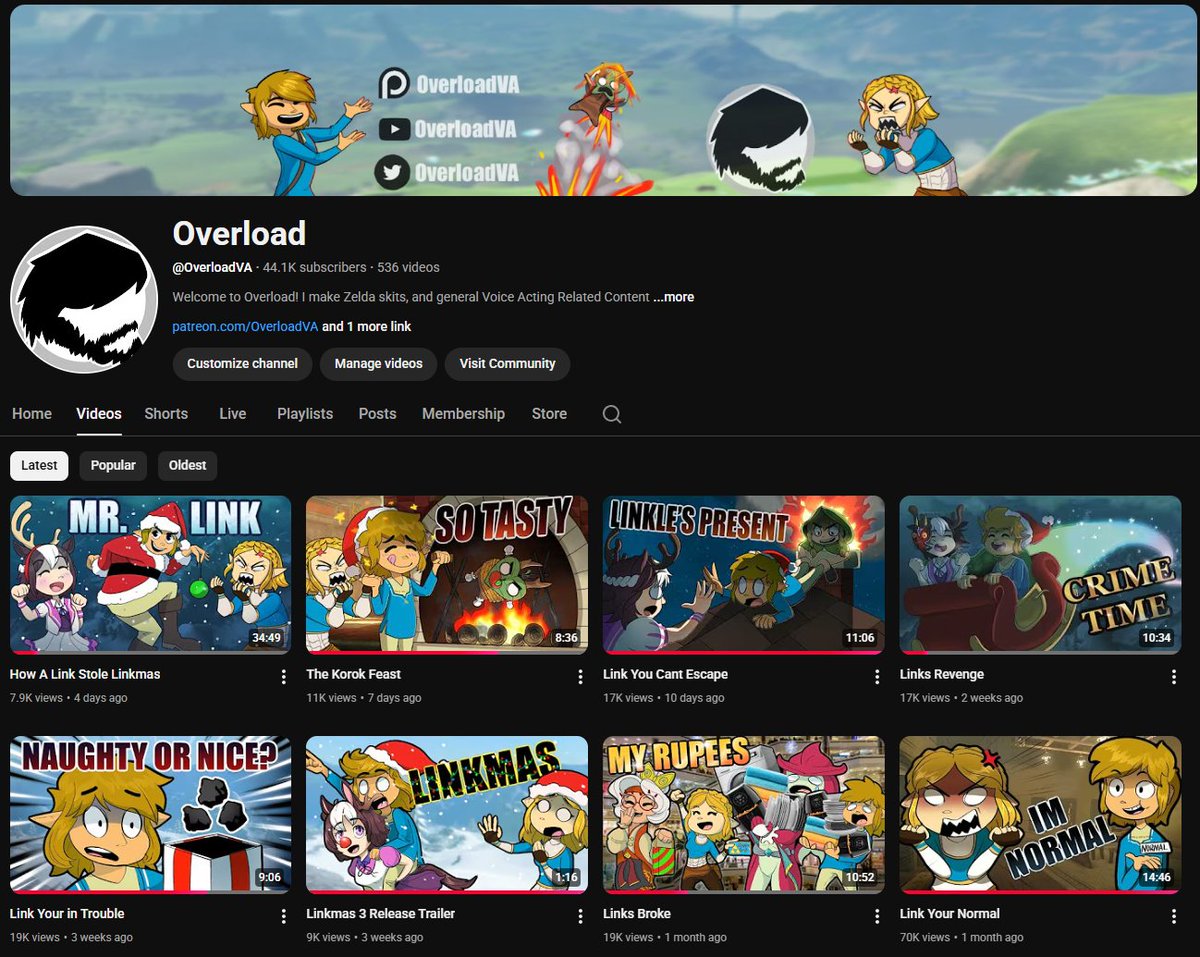Click the 14:46 duration badge

pyautogui.click(x=1156, y=877)
